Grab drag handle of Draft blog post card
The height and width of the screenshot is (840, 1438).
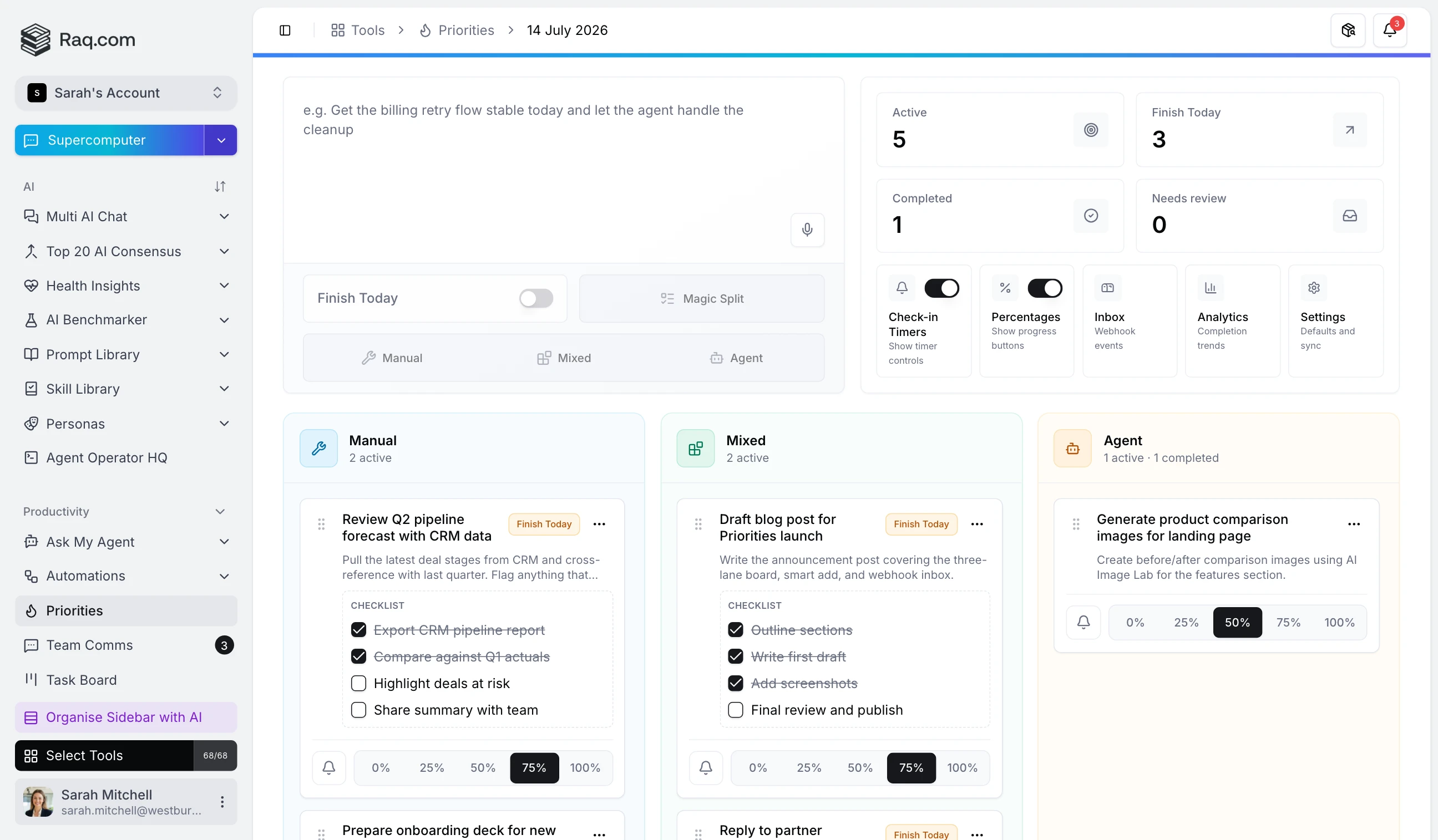click(698, 524)
